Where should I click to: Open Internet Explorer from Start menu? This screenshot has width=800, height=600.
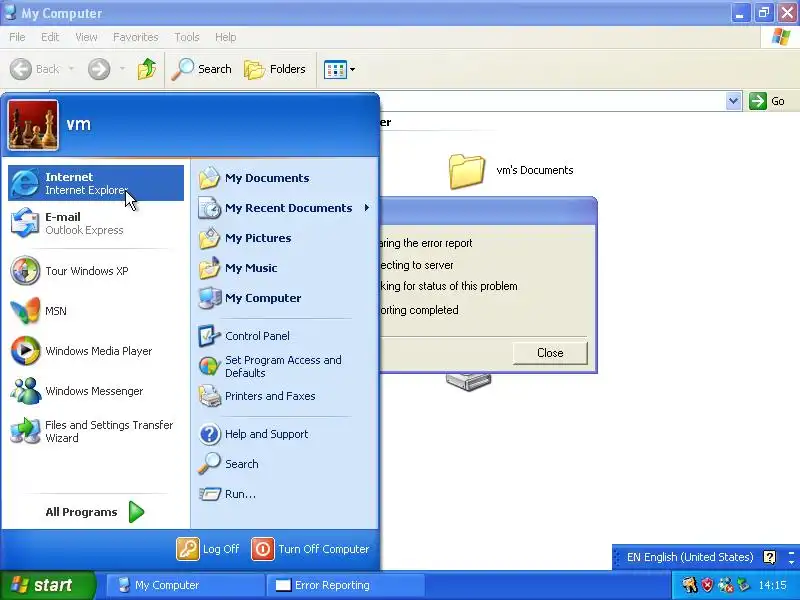click(96, 183)
